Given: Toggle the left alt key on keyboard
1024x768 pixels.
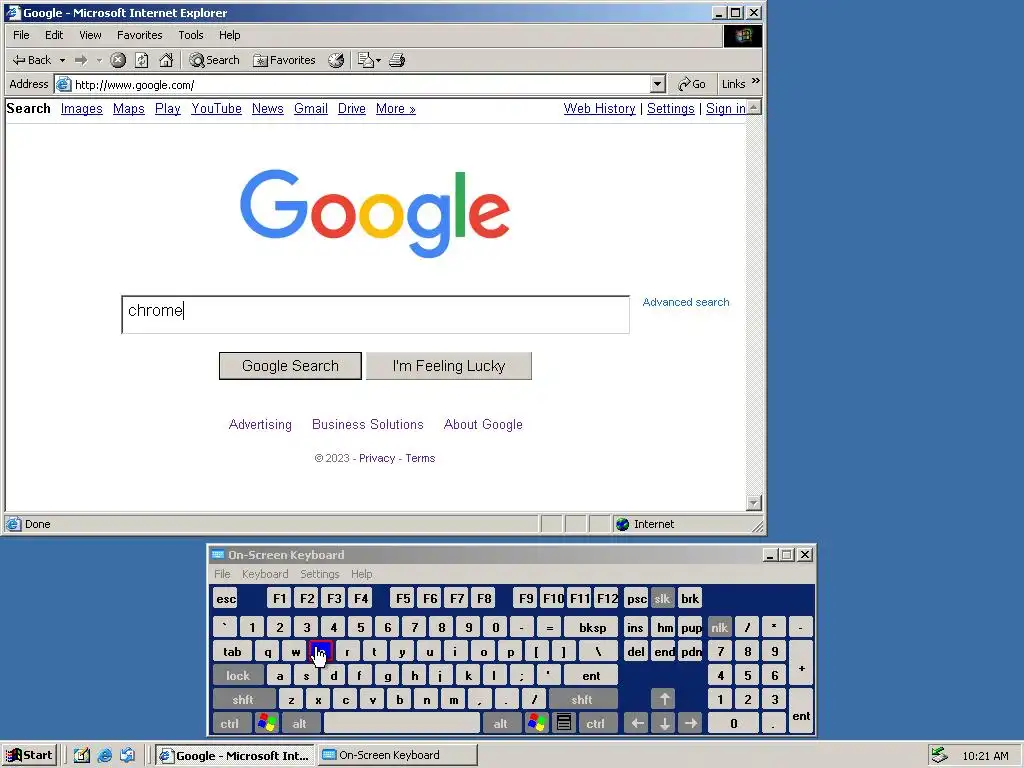Looking at the screenshot, I should pyautogui.click(x=299, y=723).
